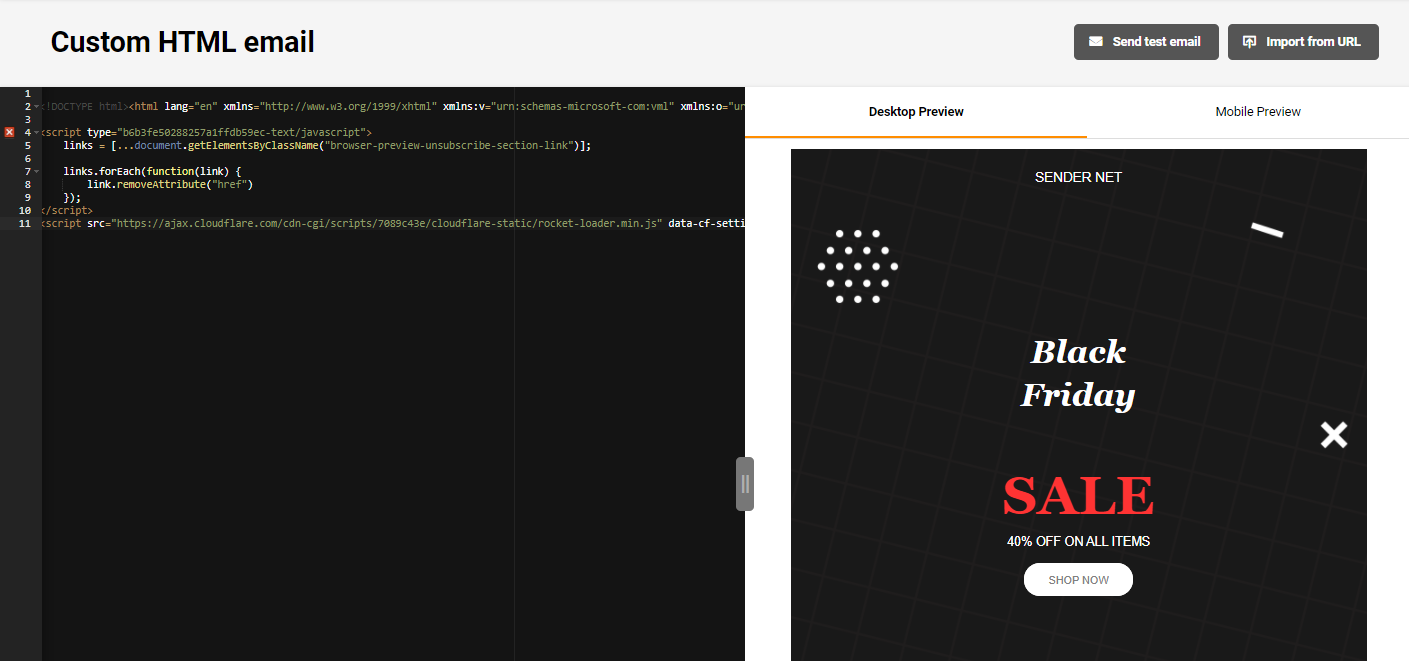Viewport: 1409px width, 661px height.
Task: Switch to the Mobile Preview tab
Action: [x=1258, y=111]
